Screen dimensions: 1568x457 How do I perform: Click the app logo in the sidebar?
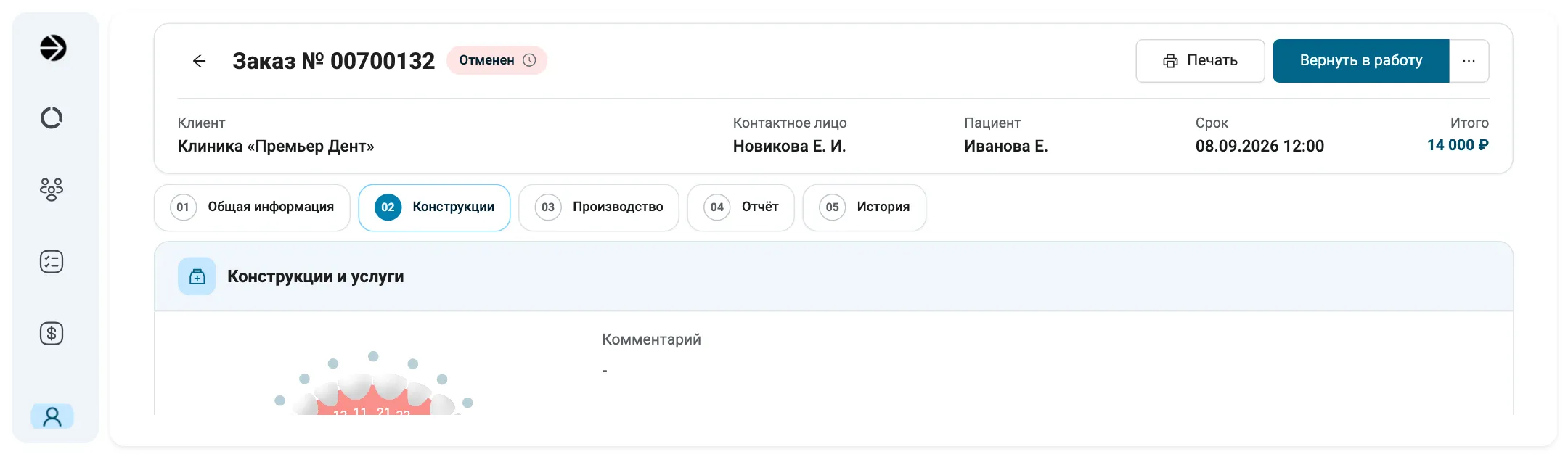pos(52,48)
